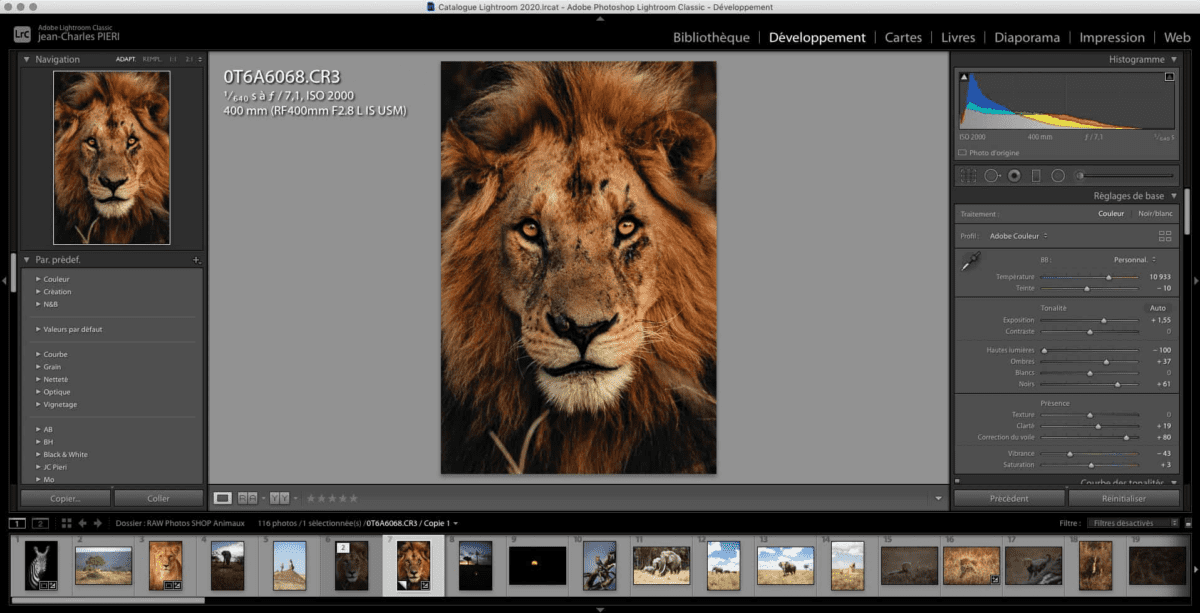The width and height of the screenshot is (1200, 613).
Task: Click the Précédent button
Action: tap(1009, 498)
